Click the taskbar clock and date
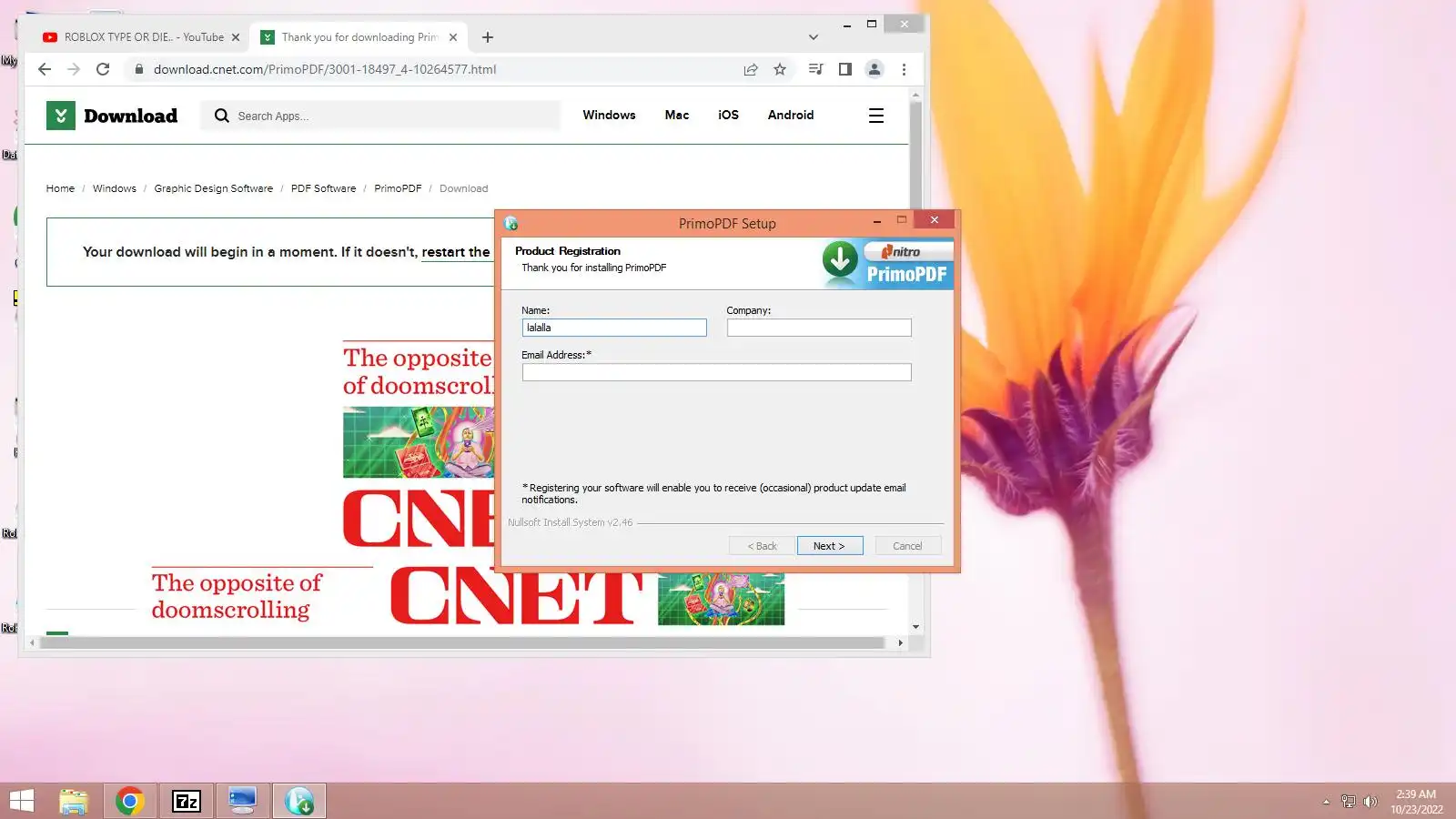The width and height of the screenshot is (1456, 819). click(x=1417, y=802)
